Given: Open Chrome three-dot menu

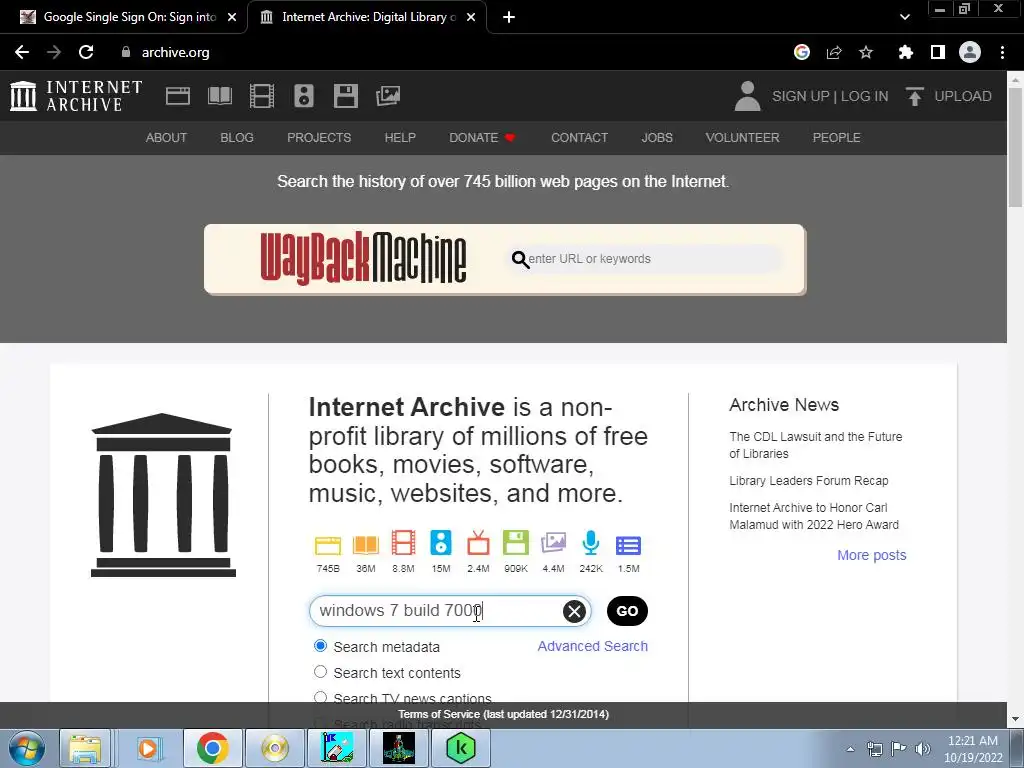Looking at the screenshot, I should tap(1002, 52).
